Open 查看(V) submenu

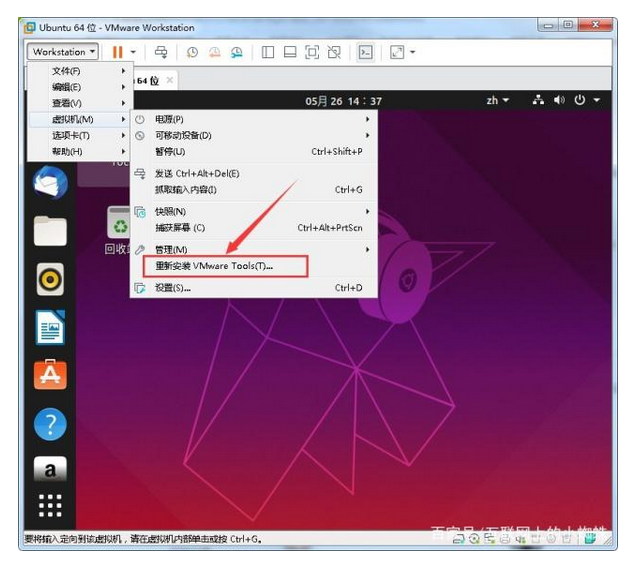point(80,103)
